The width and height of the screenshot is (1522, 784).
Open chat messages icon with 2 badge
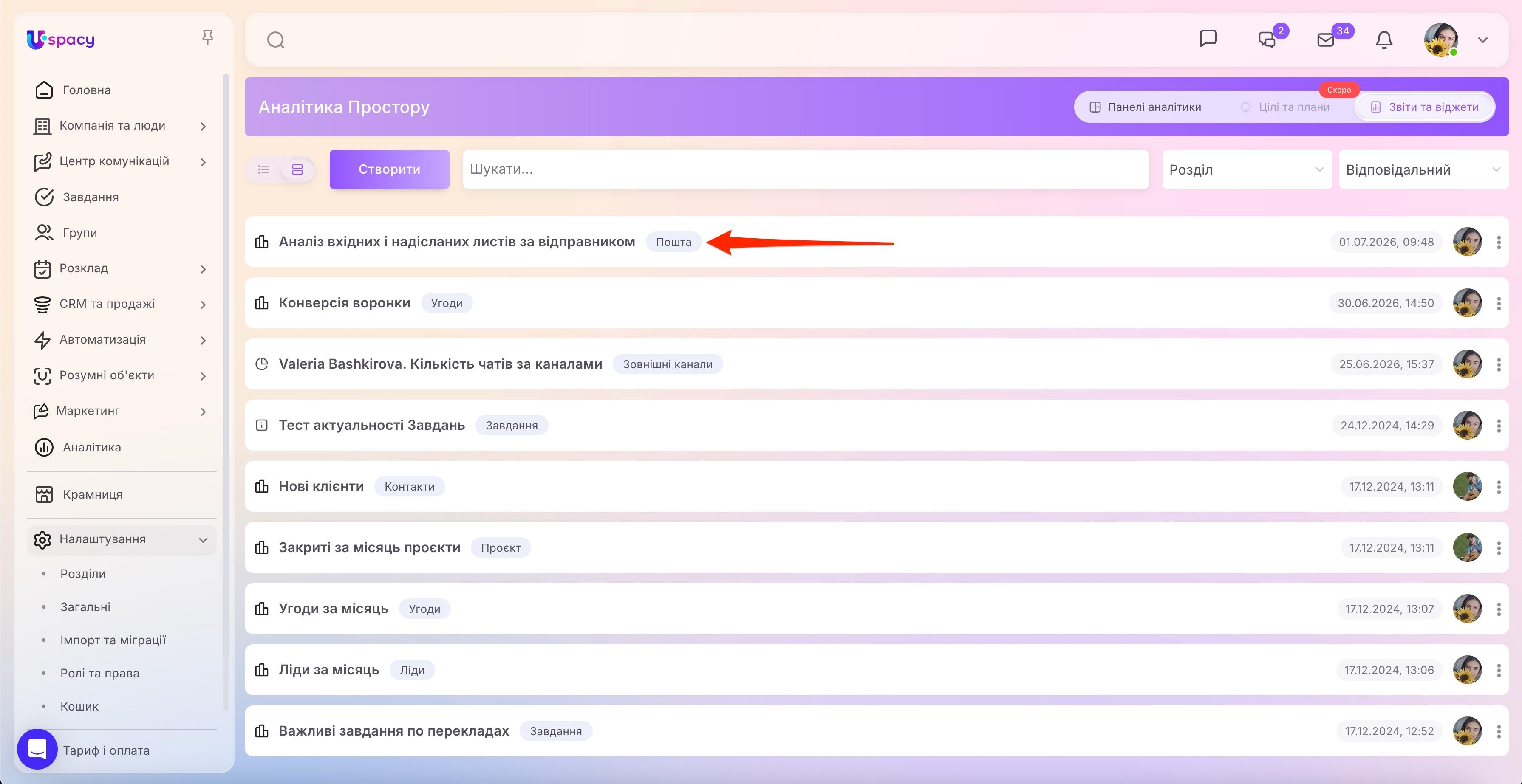pos(1267,39)
